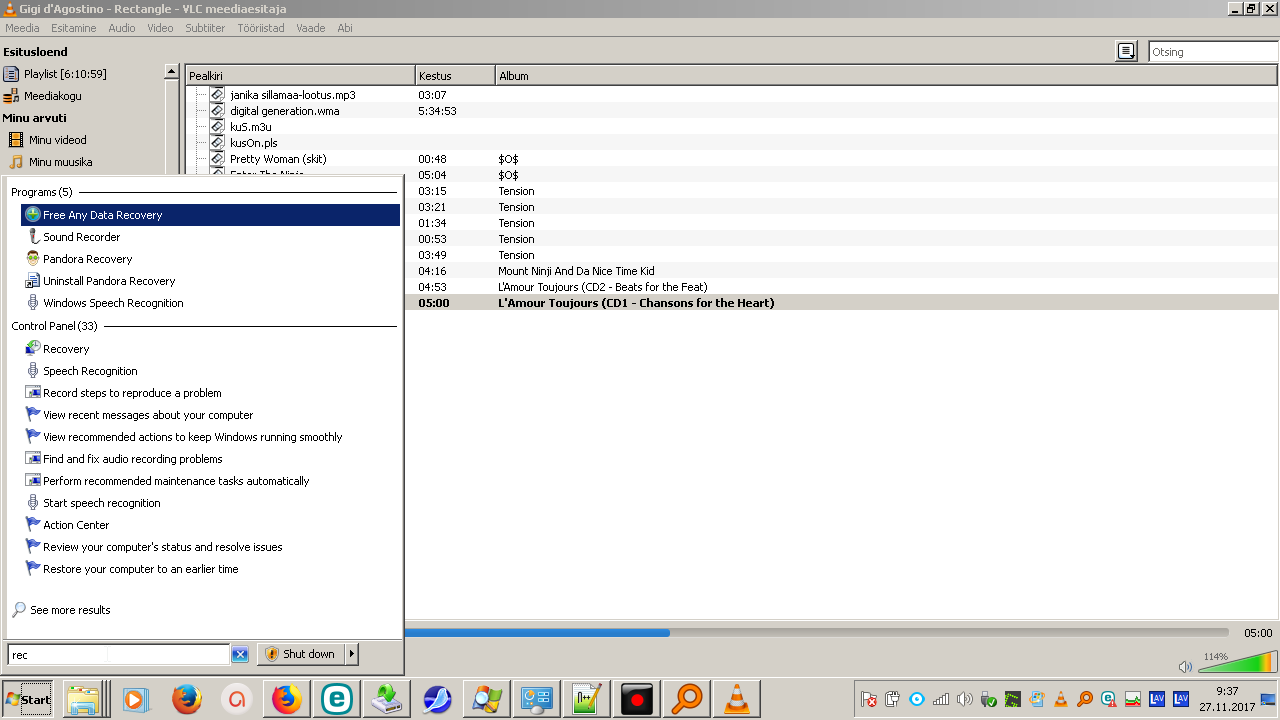Adjust the VLC volume slider
Image resolution: width=1280 pixels, height=720 pixels.
coord(1238,663)
